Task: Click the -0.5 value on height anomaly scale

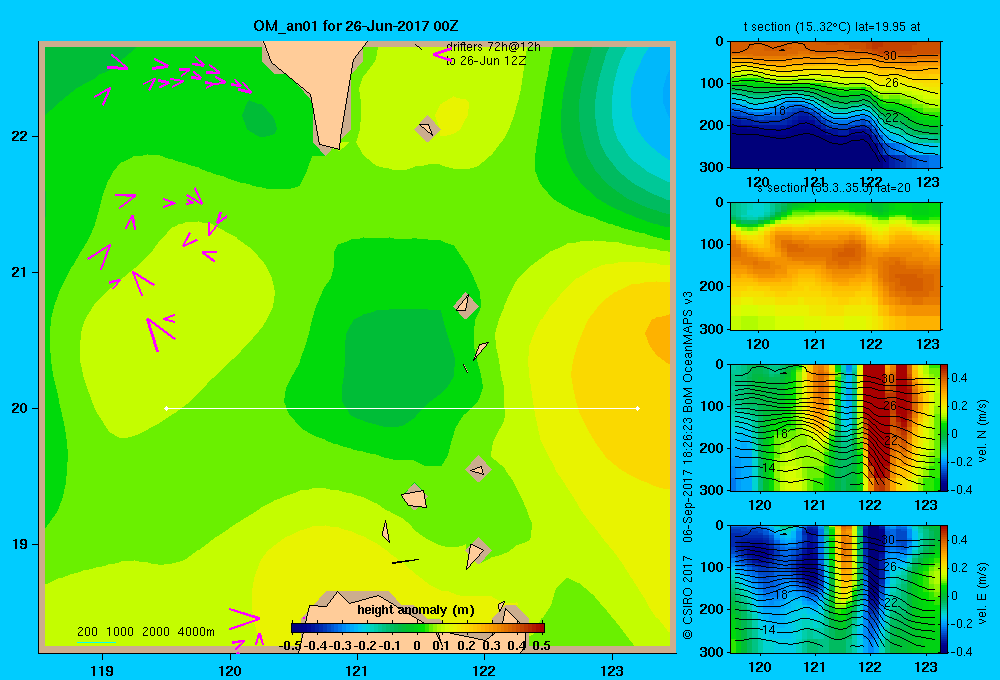Action: pyautogui.click(x=290, y=646)
